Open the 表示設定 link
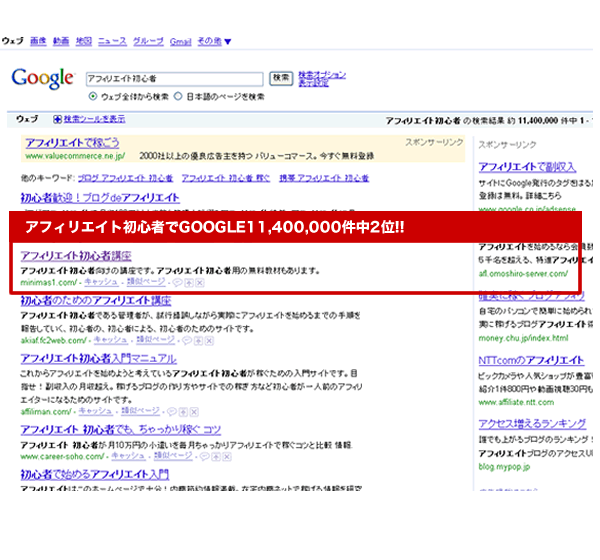This screenshot has height=560, width=600. (313, 83)
